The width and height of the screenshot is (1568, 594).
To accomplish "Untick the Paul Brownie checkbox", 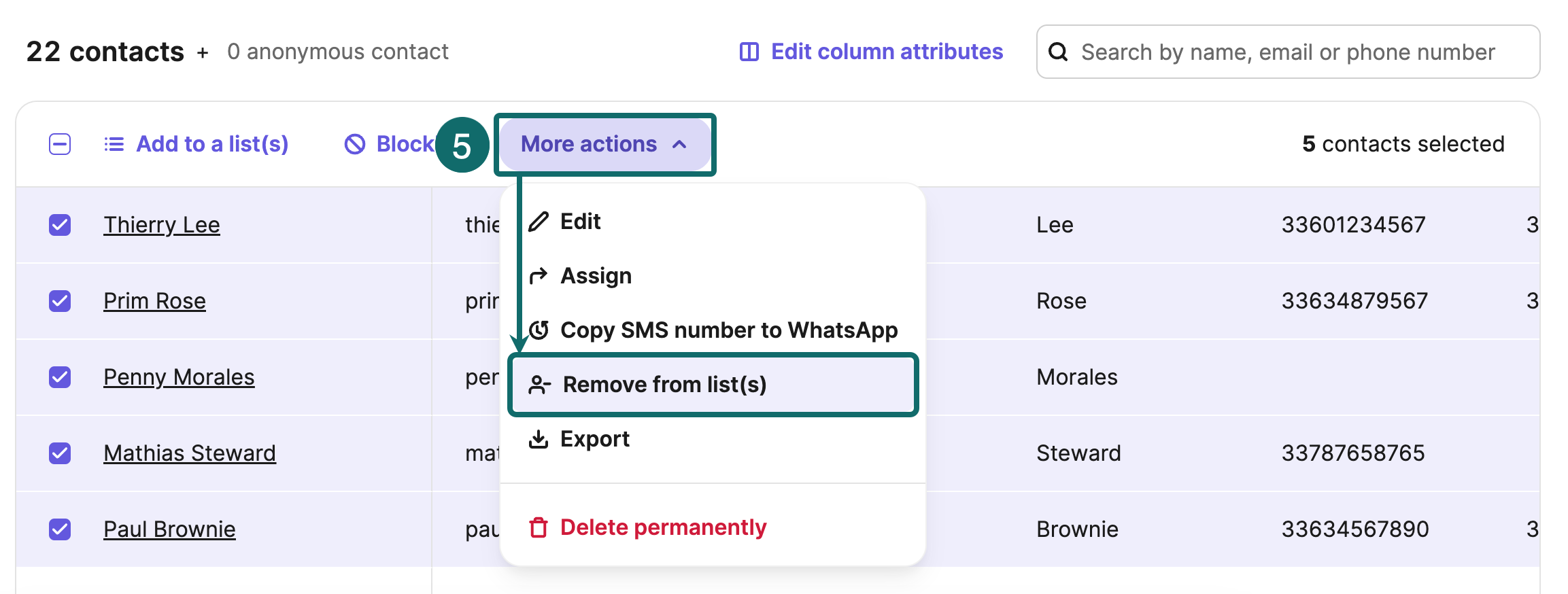I will (60, 529).
